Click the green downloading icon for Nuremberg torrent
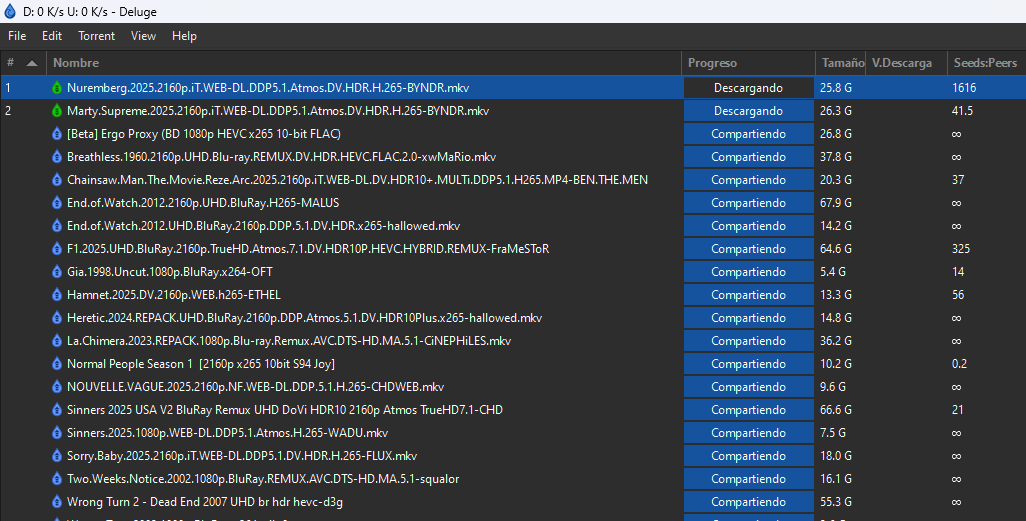 [57, 88]
